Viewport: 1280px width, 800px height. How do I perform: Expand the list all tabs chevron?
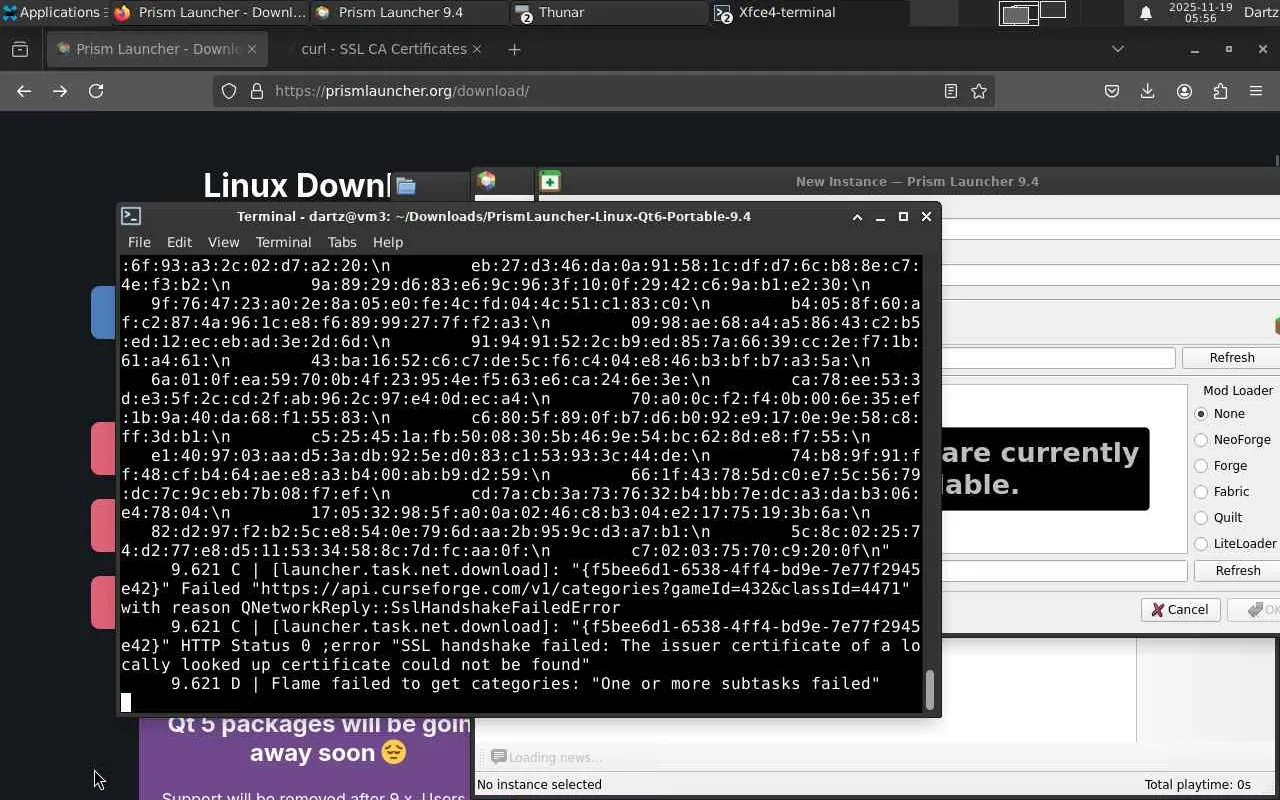(1118, 49)
